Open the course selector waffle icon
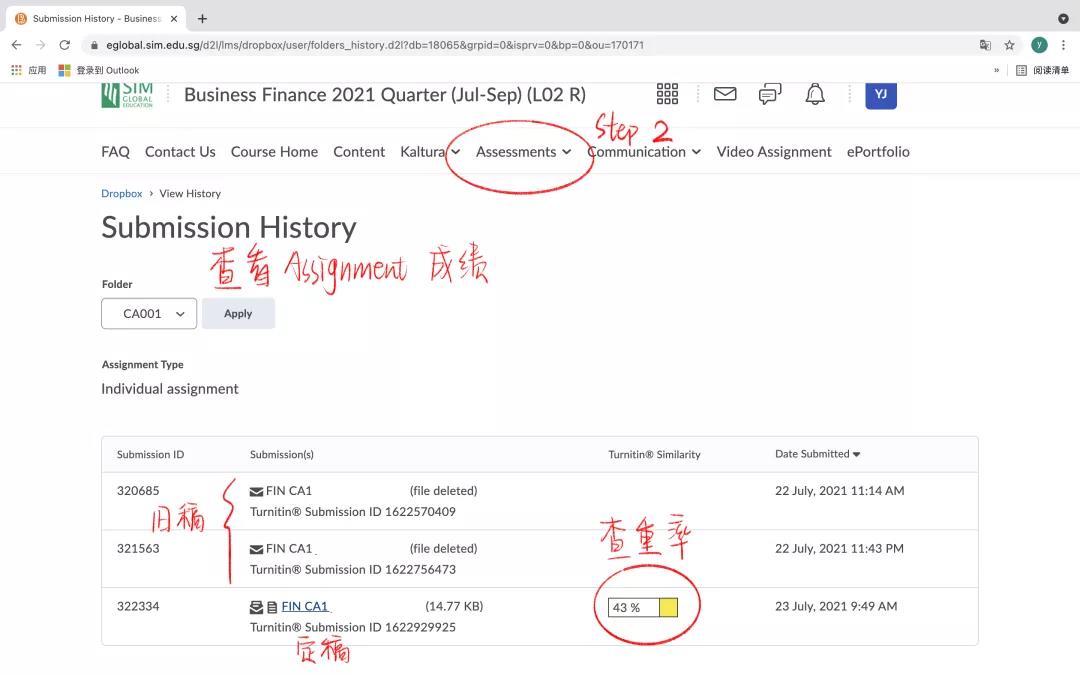Image resolution: width=1080 pixels, height=675 pixels. click(667, 94)
